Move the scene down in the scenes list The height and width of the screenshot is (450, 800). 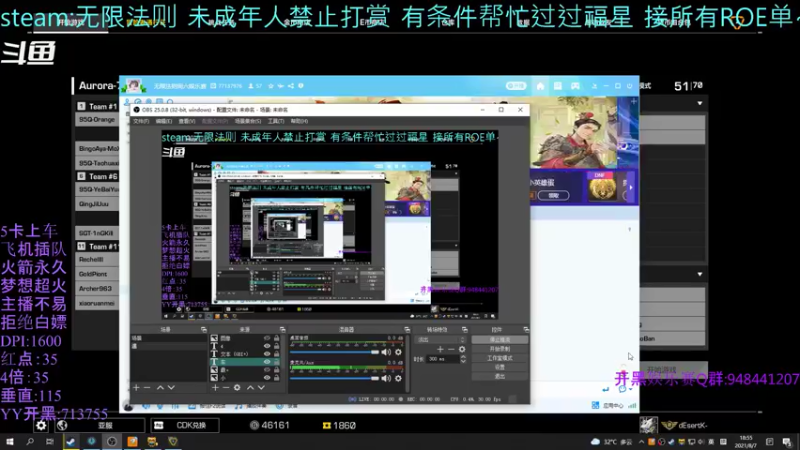pyautogui.click(x=171, y=388)
